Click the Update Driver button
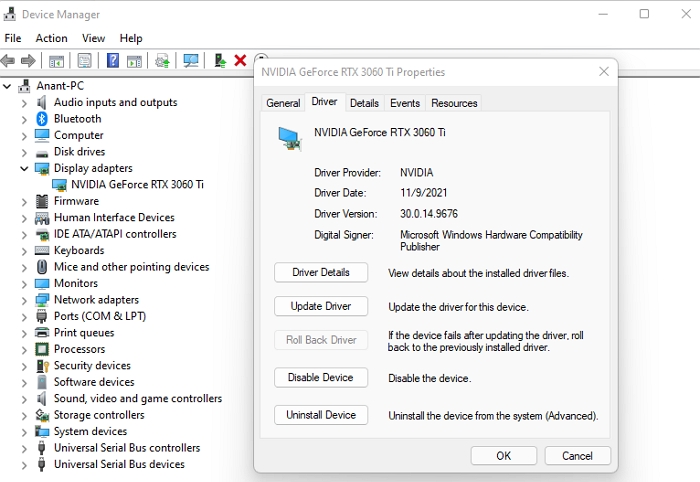 [x=321, y=306]
